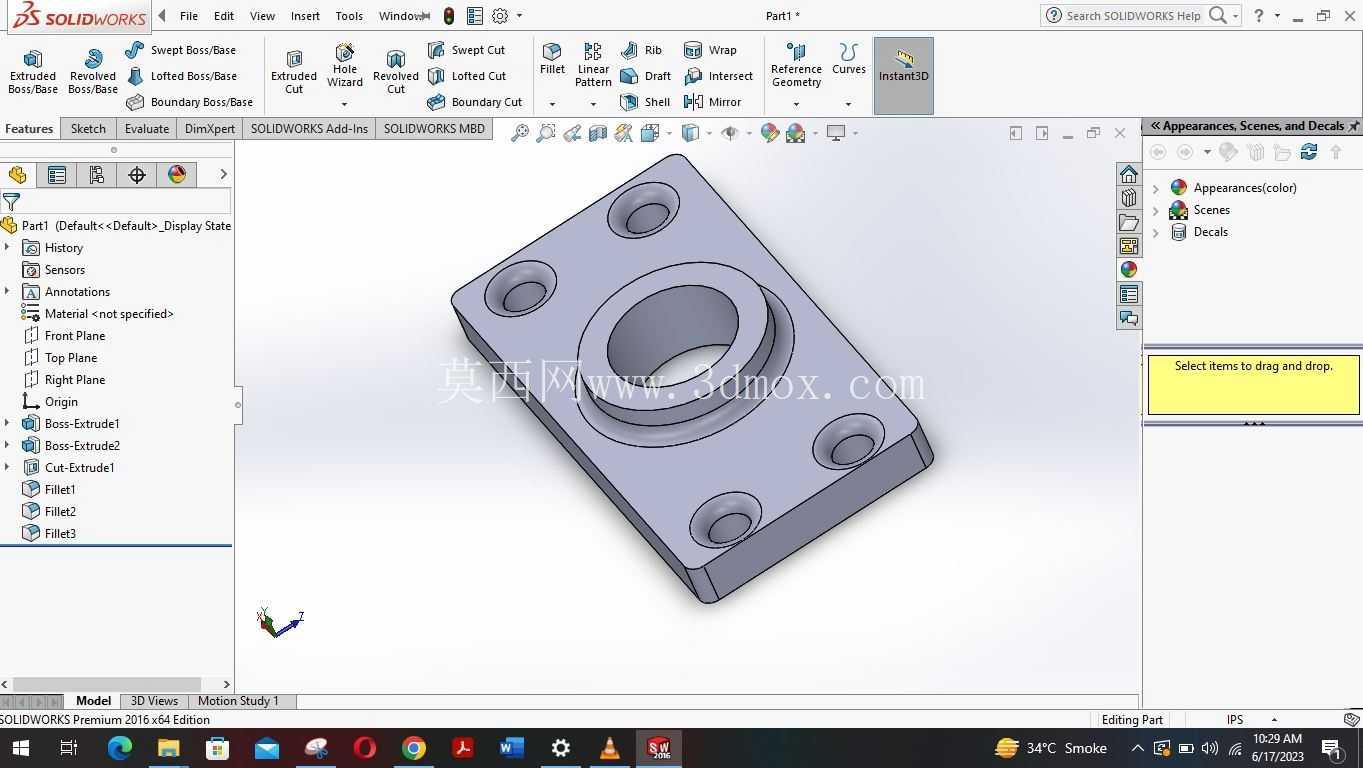Viewport: 1363px width, 768px height.
Task: Choose Boundary Boss/Base feature
Action: click(189, 102)
